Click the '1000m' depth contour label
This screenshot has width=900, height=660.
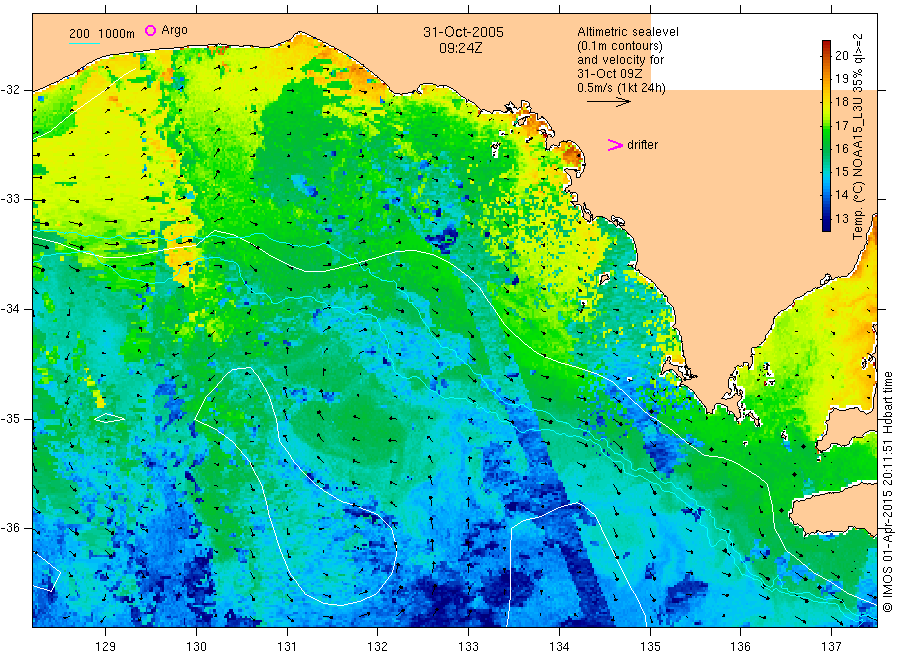click(x=117, y=34)
